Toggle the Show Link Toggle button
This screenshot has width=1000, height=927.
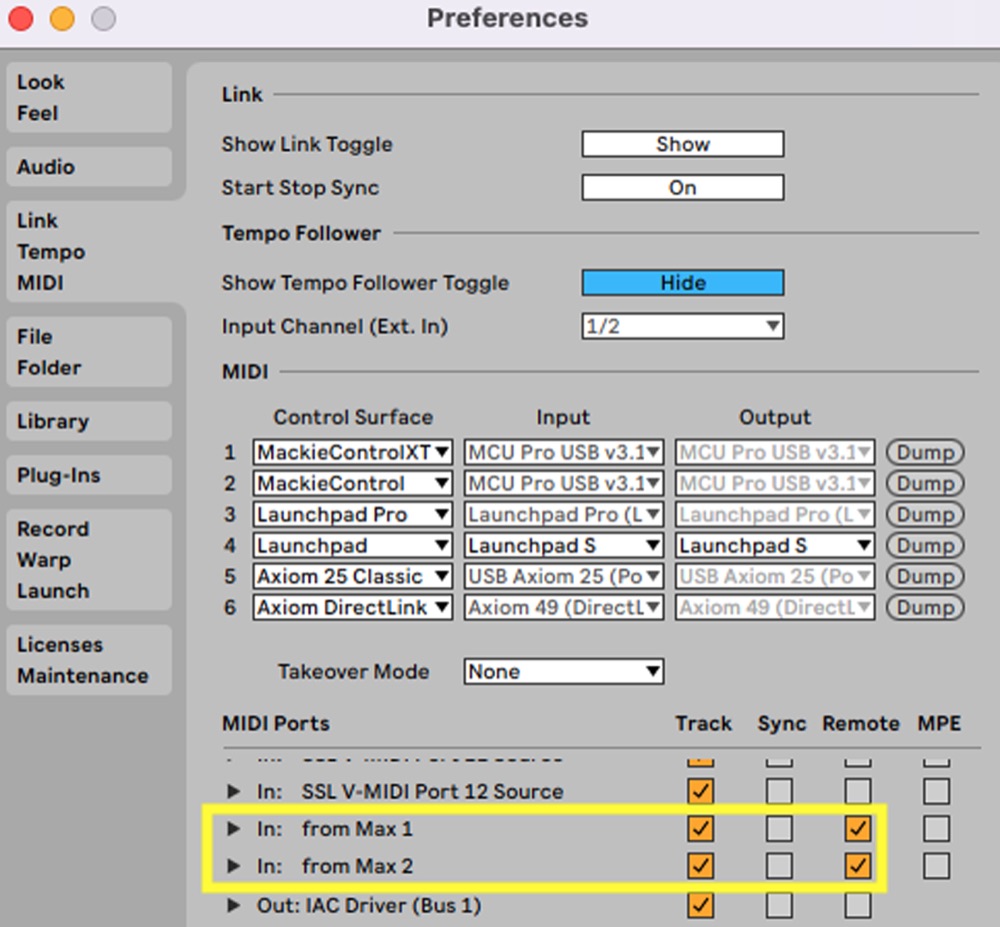point(682,144)
